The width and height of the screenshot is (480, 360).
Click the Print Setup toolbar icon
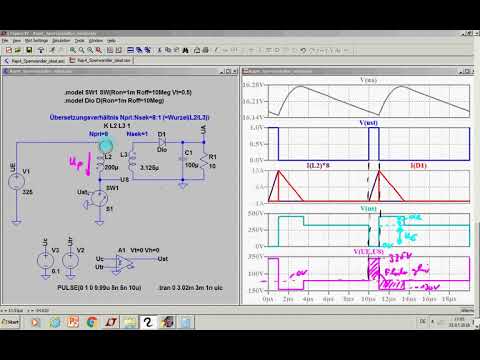pos(197,50)
